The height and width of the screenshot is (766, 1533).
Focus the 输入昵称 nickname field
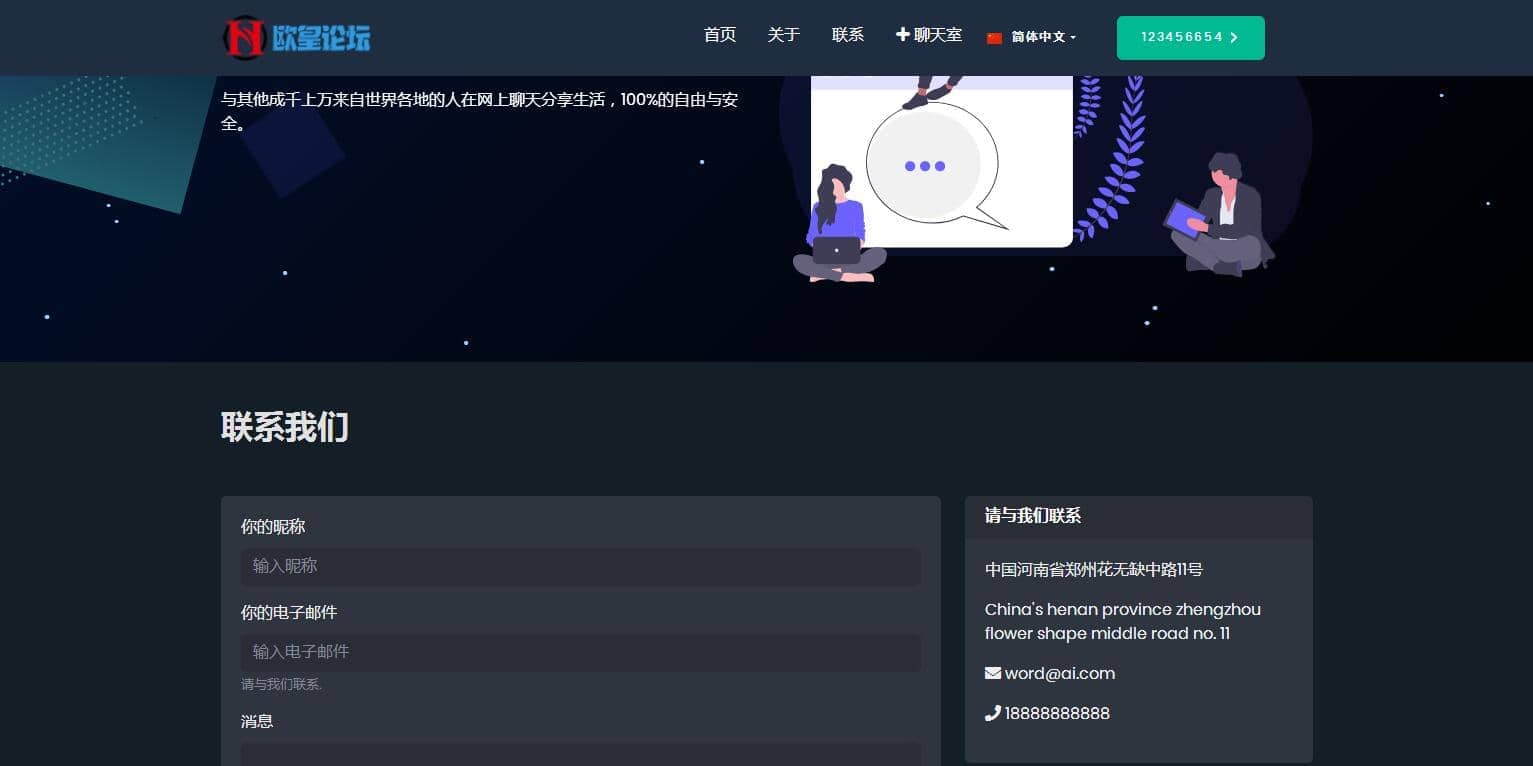[581, 566]
